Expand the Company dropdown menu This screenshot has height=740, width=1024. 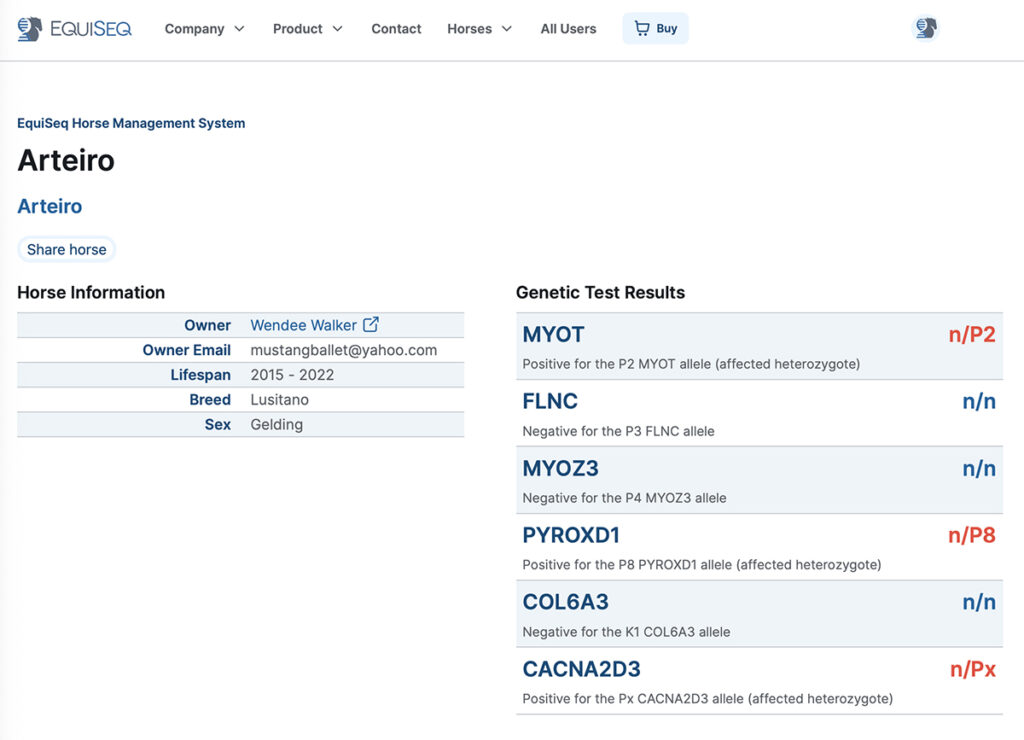pyautogui.click(x=204, y=29)
